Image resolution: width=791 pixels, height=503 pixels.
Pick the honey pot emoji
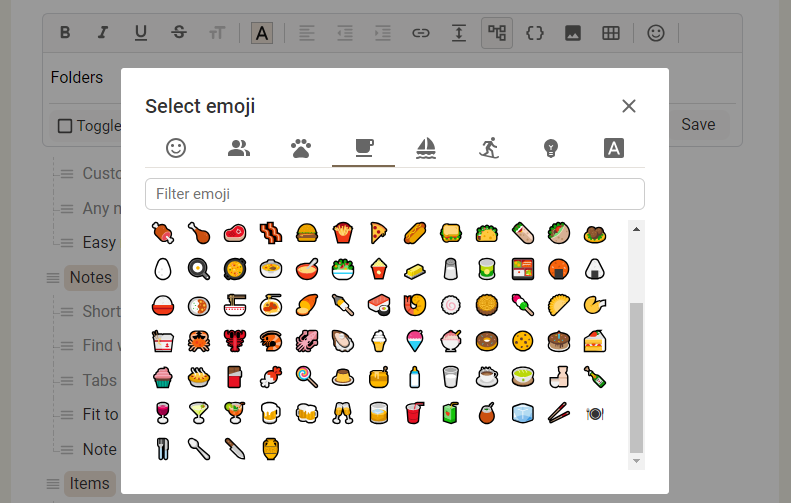pyautogui.click(x=379, y=377)
